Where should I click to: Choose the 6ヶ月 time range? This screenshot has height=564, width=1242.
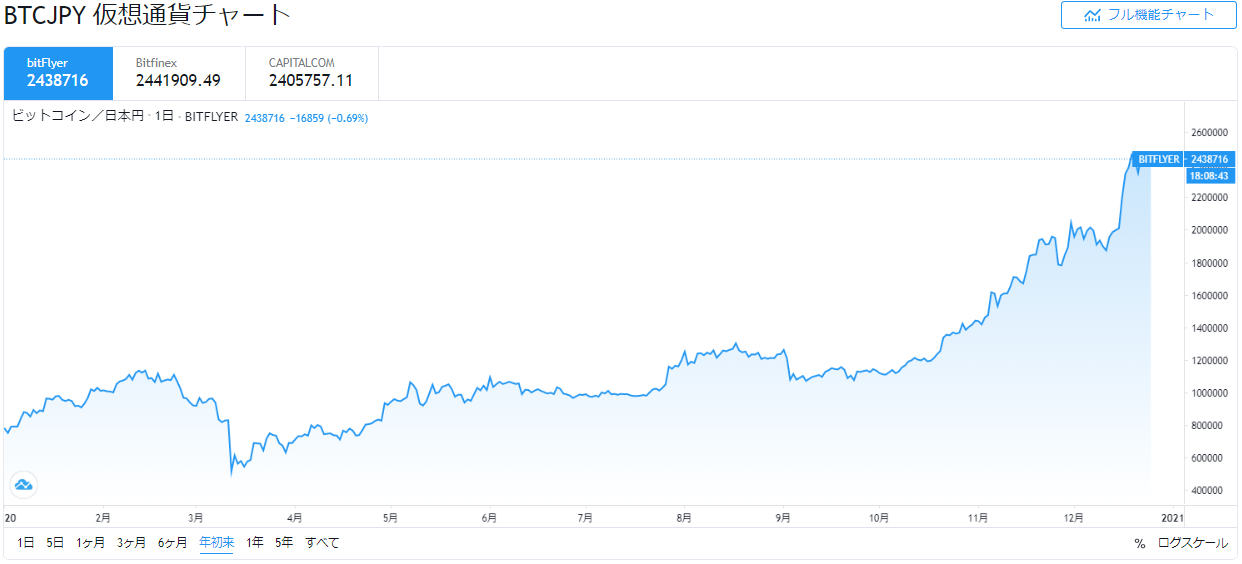click(172, 543)
